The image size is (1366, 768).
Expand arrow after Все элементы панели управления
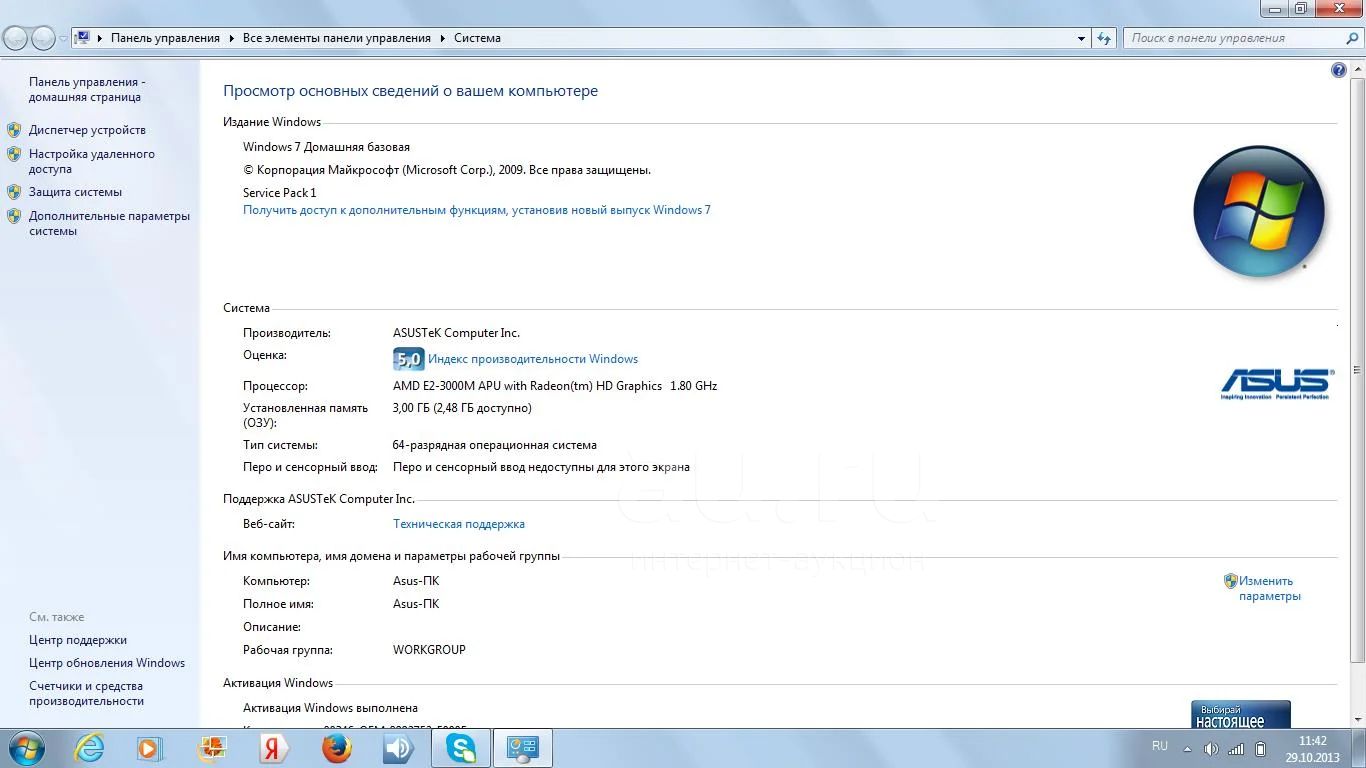pos(442,38)
